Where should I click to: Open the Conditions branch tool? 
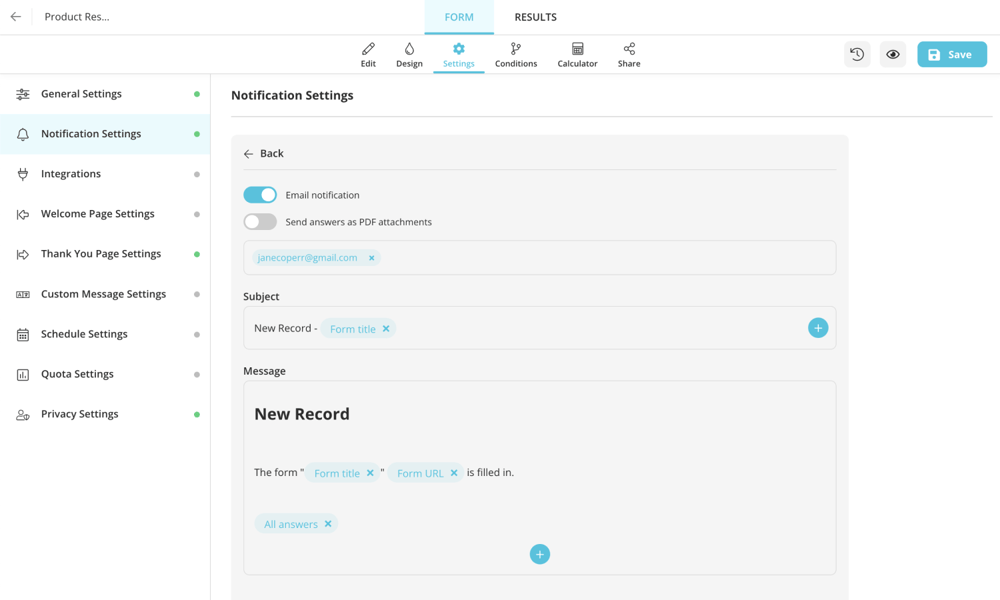[515, 55]
